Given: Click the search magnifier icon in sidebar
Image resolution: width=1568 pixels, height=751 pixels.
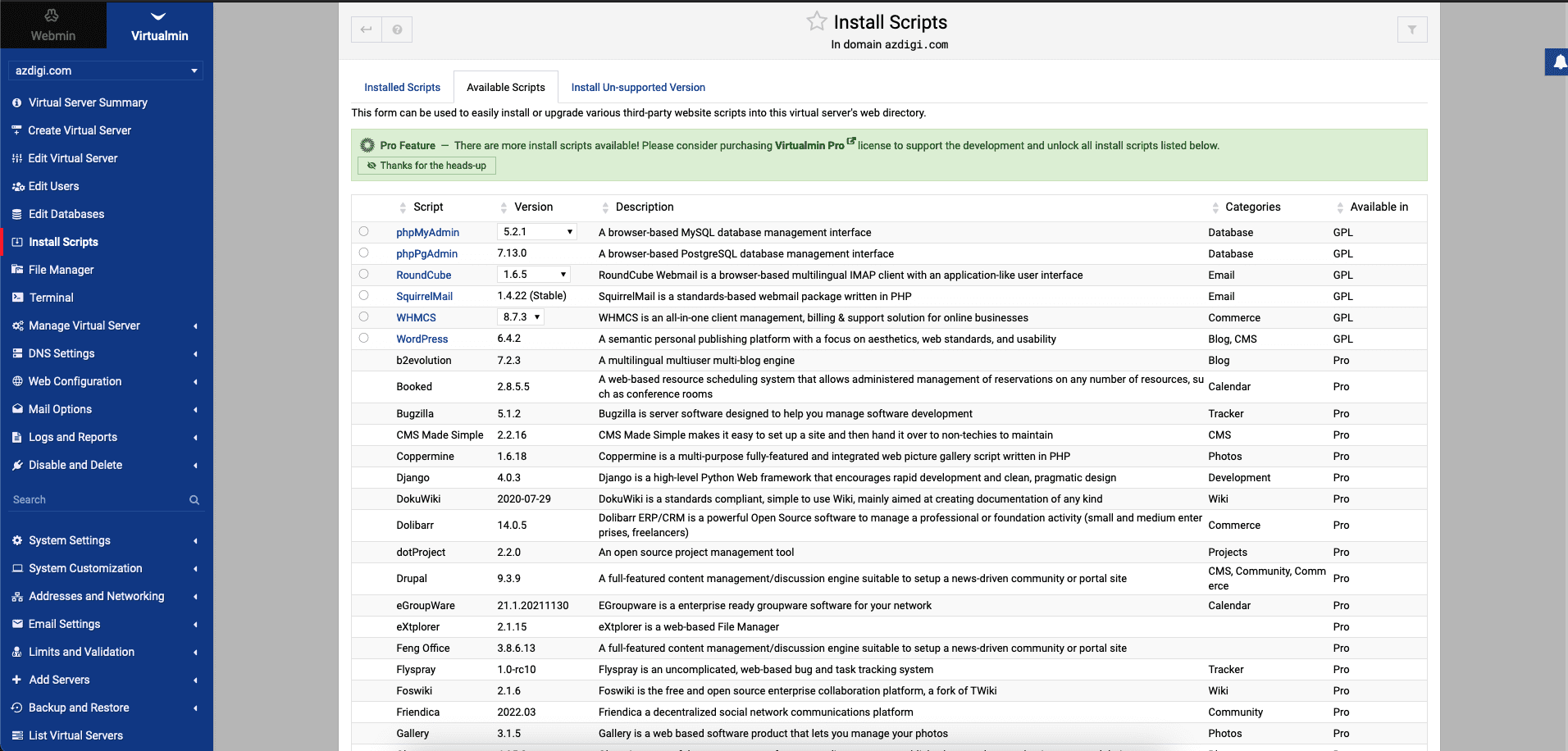Looking at the screenshot, I should 194,500.
